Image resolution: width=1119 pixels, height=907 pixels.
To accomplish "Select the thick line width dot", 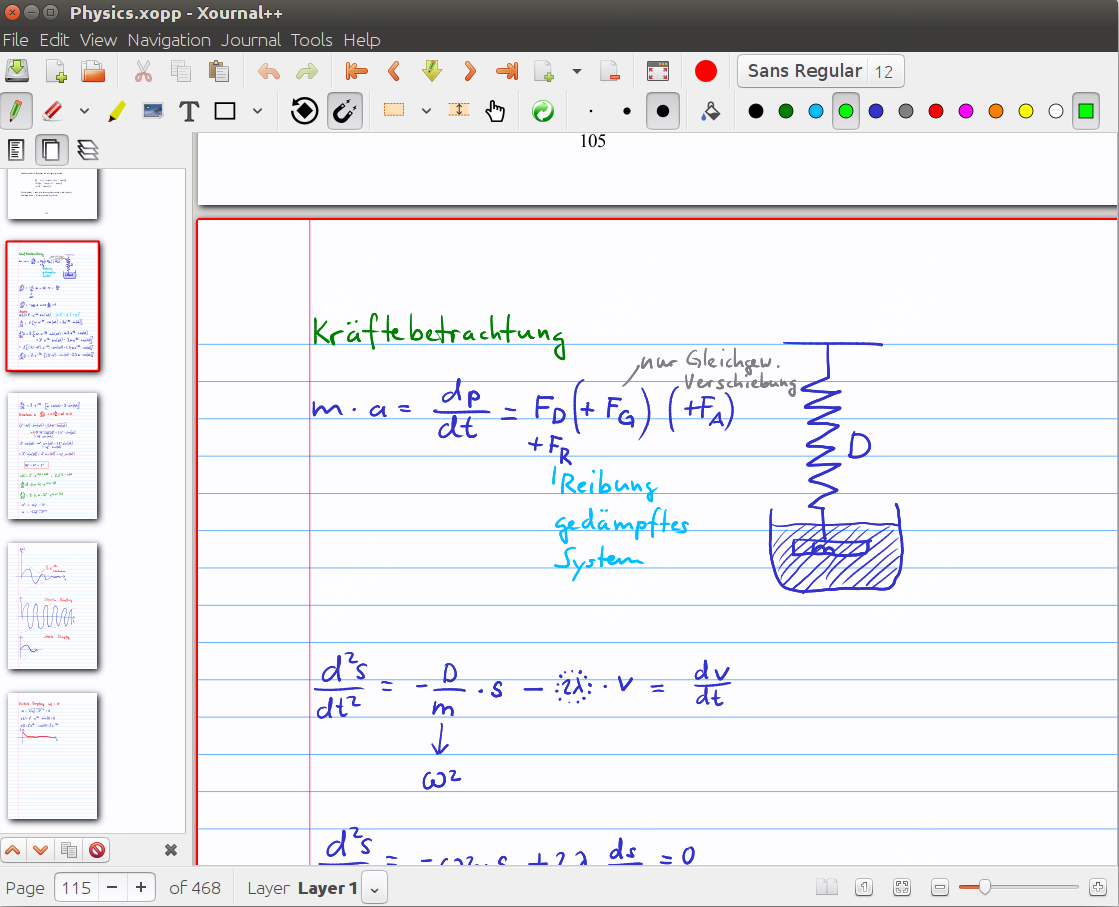I will (x=662, y=111).
